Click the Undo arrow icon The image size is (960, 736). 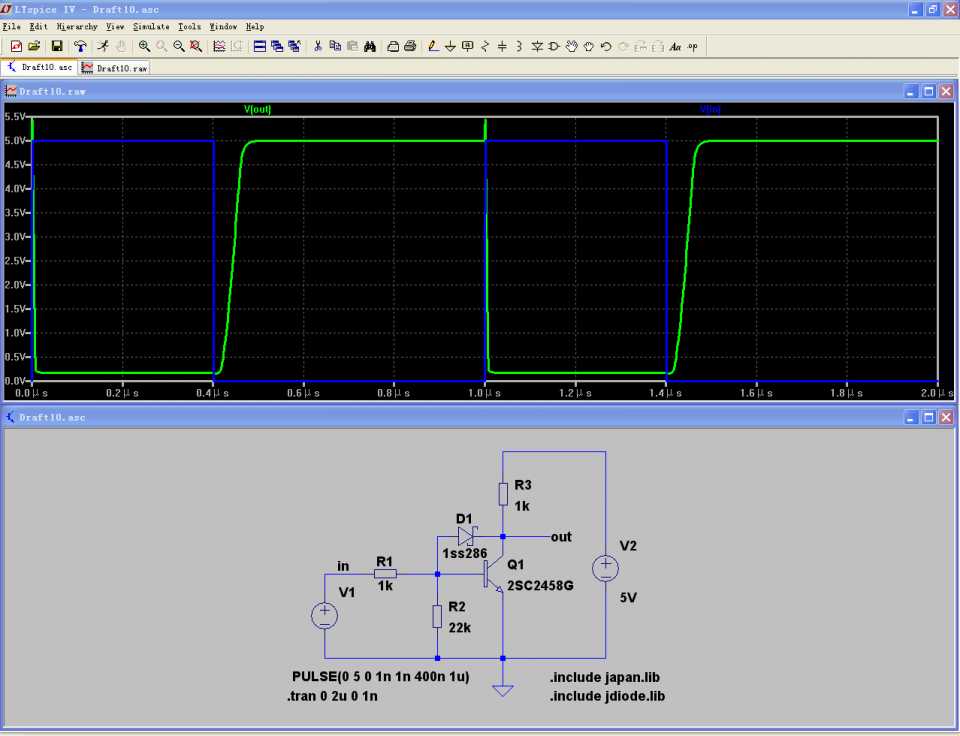point(606,47)
